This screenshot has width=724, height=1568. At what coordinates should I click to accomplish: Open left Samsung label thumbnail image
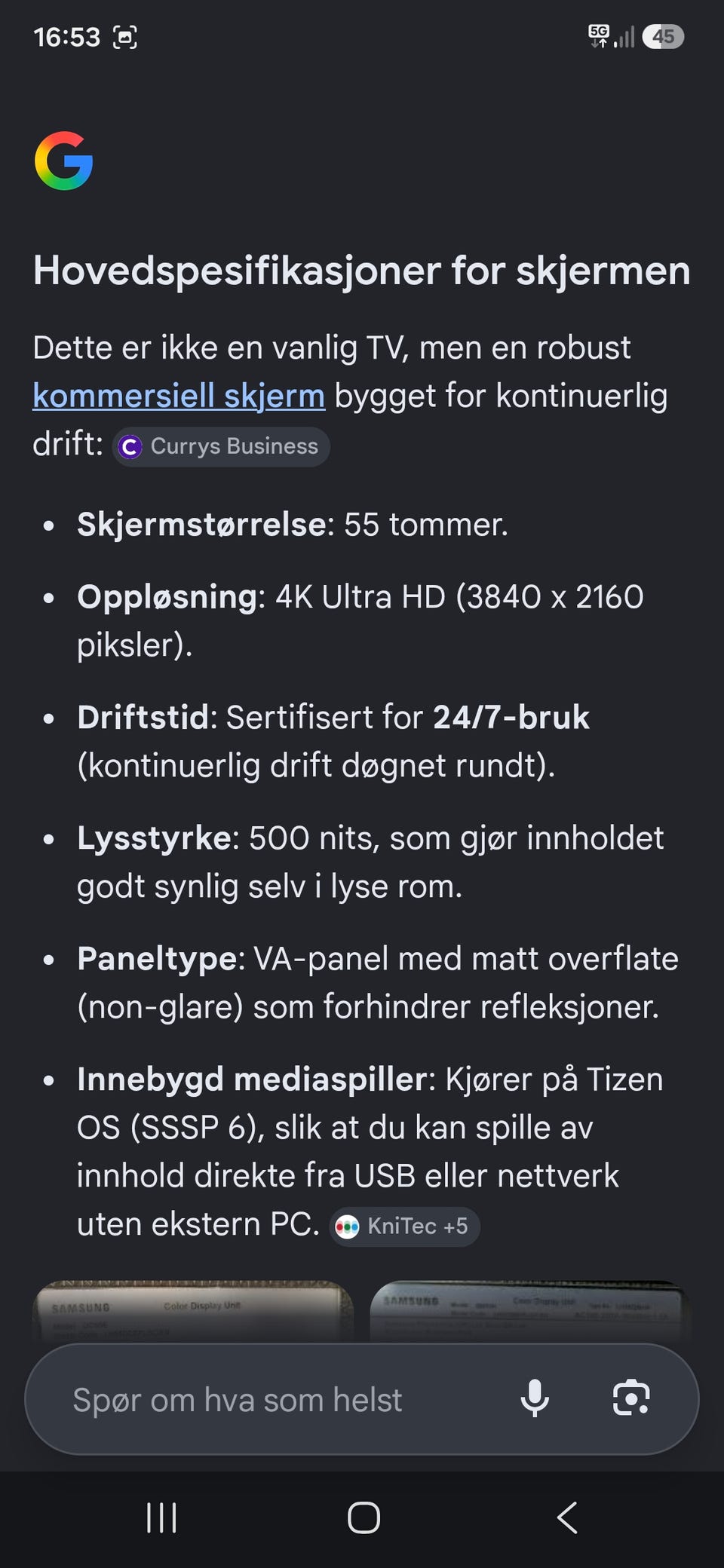coord(193,1311)
